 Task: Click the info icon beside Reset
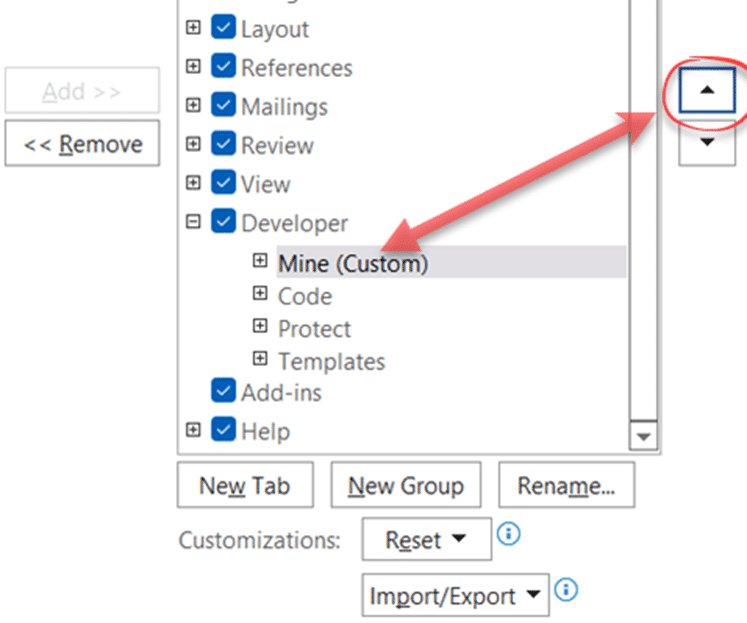508,534
